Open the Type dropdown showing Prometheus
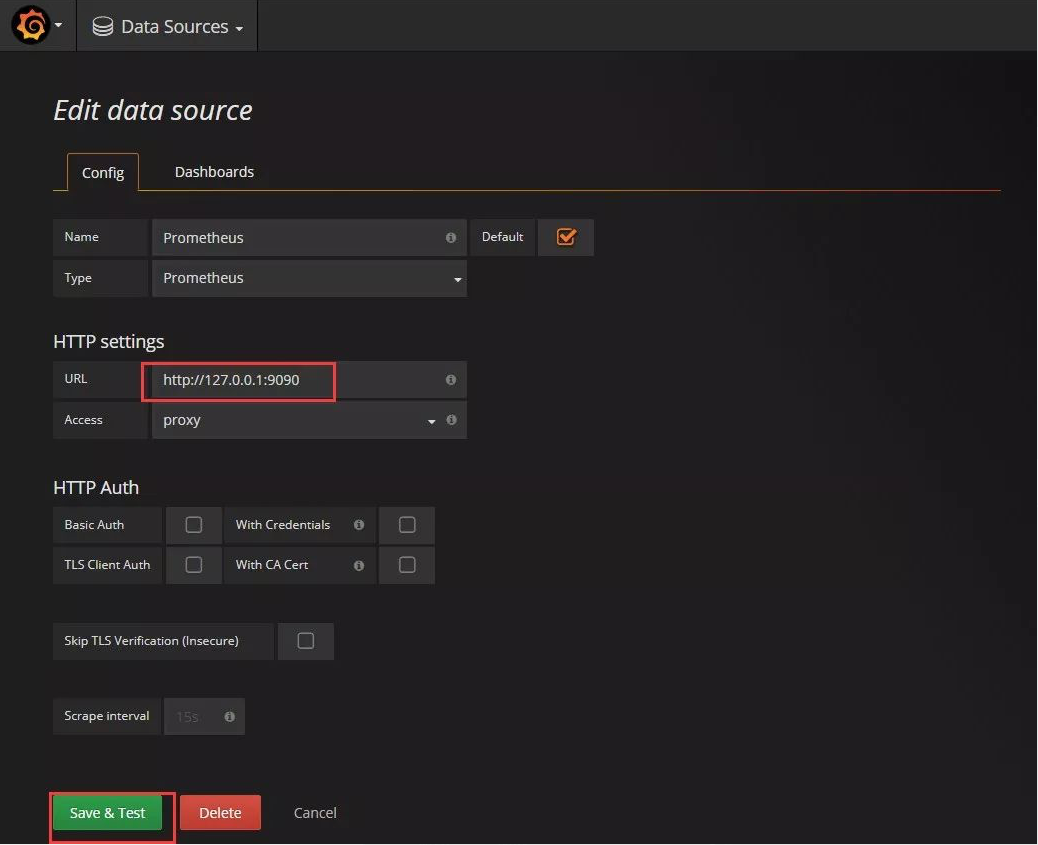 (x=309, y=278)
